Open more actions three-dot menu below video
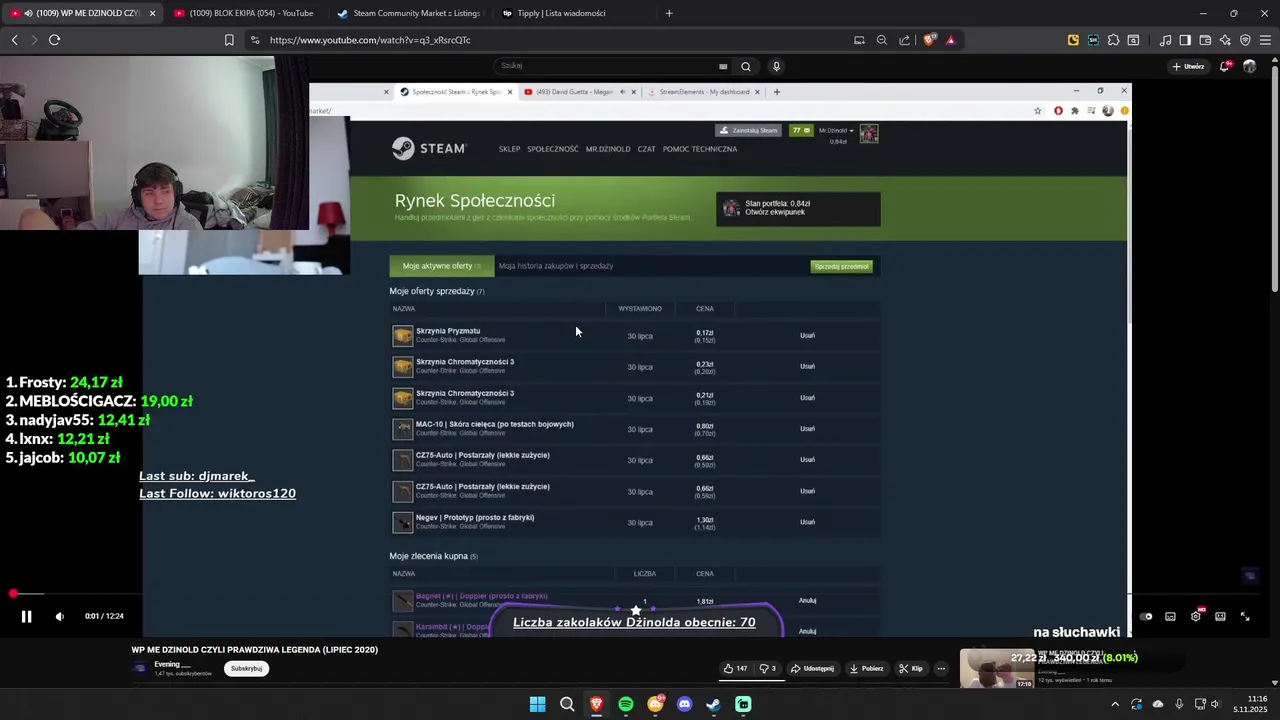 click(941, 669)
